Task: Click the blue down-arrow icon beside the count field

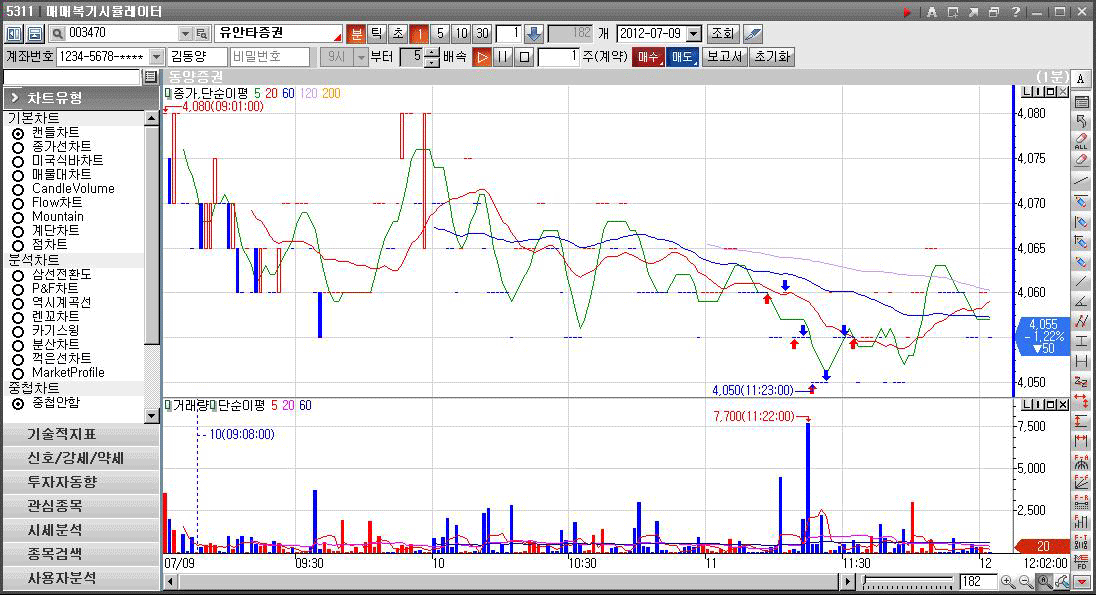Action: [x=533, y=34]
